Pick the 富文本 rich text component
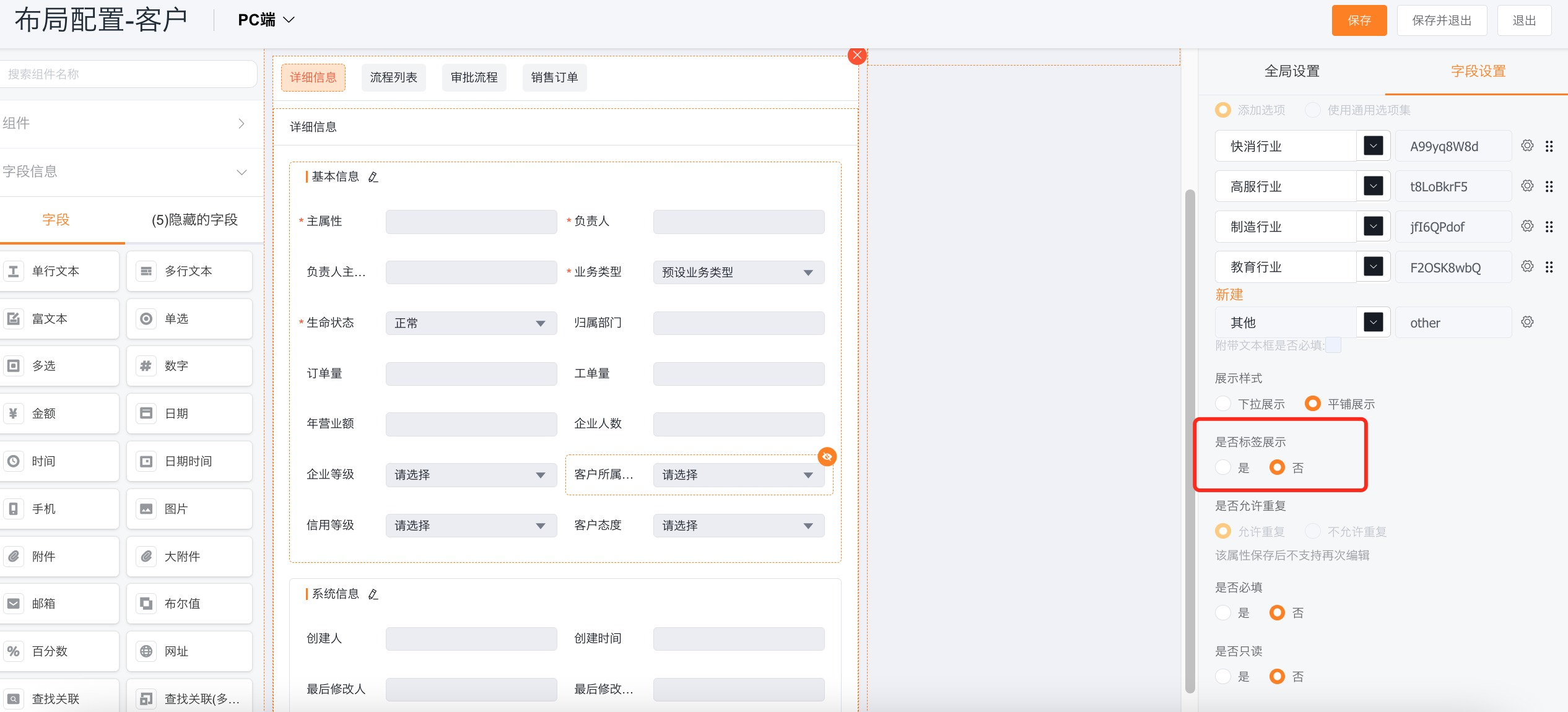Viewport: 1568px width, 712px height. point(58,319)
